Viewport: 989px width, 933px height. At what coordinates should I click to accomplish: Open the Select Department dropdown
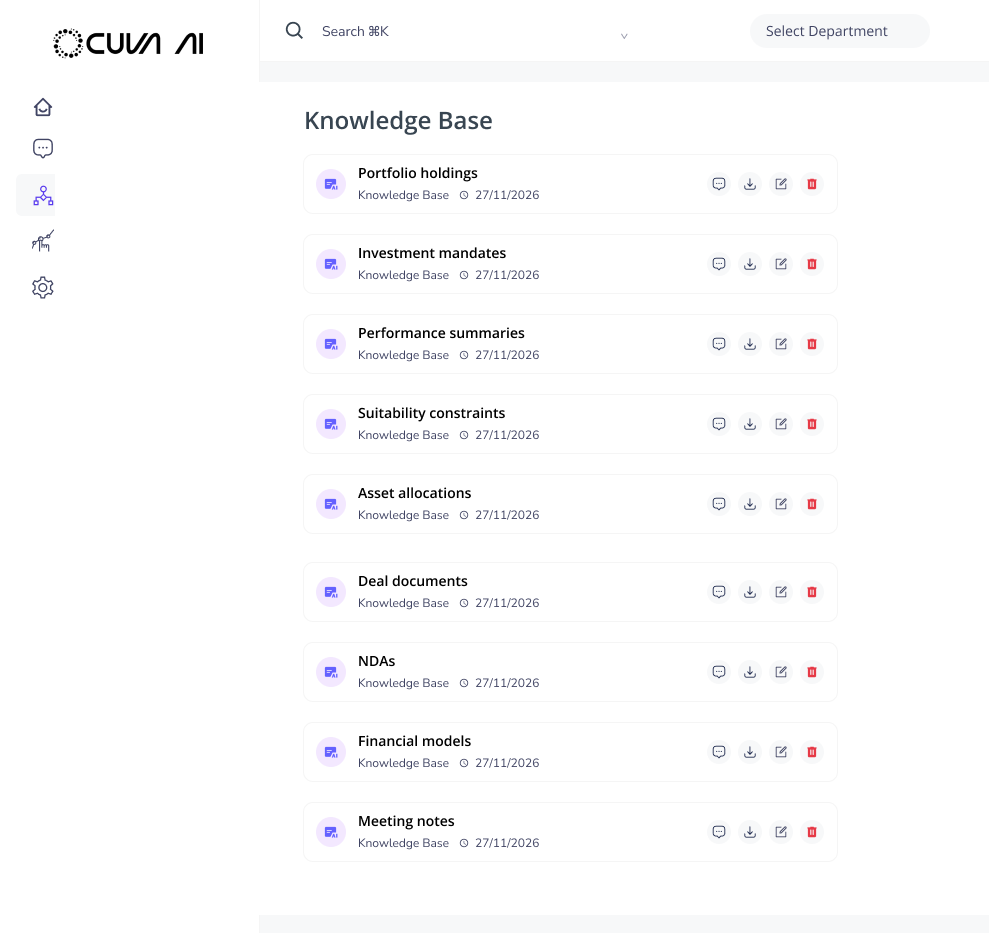coord(839,31)
